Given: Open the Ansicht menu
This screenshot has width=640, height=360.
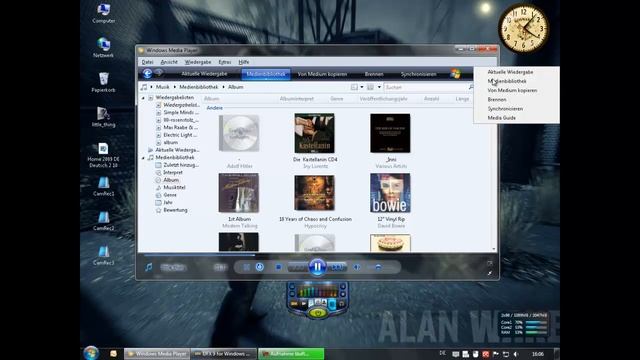Looking at the screenshot, I should pyautogui.click(x=169, y=62).
